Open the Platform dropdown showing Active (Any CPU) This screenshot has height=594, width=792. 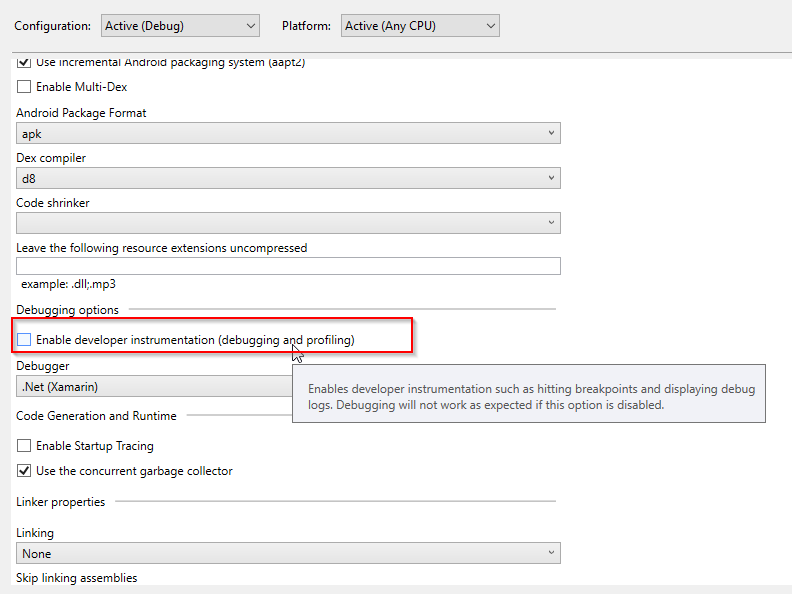420,26
